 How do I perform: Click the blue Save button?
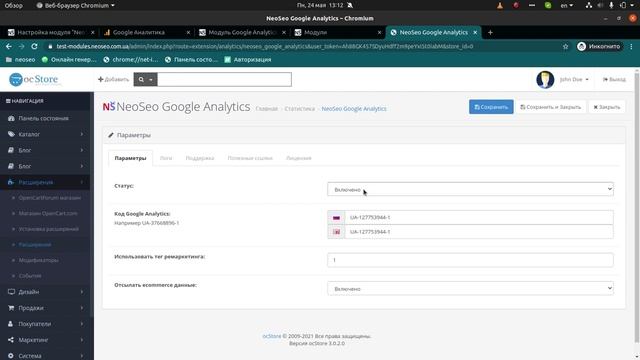[491, 107]
